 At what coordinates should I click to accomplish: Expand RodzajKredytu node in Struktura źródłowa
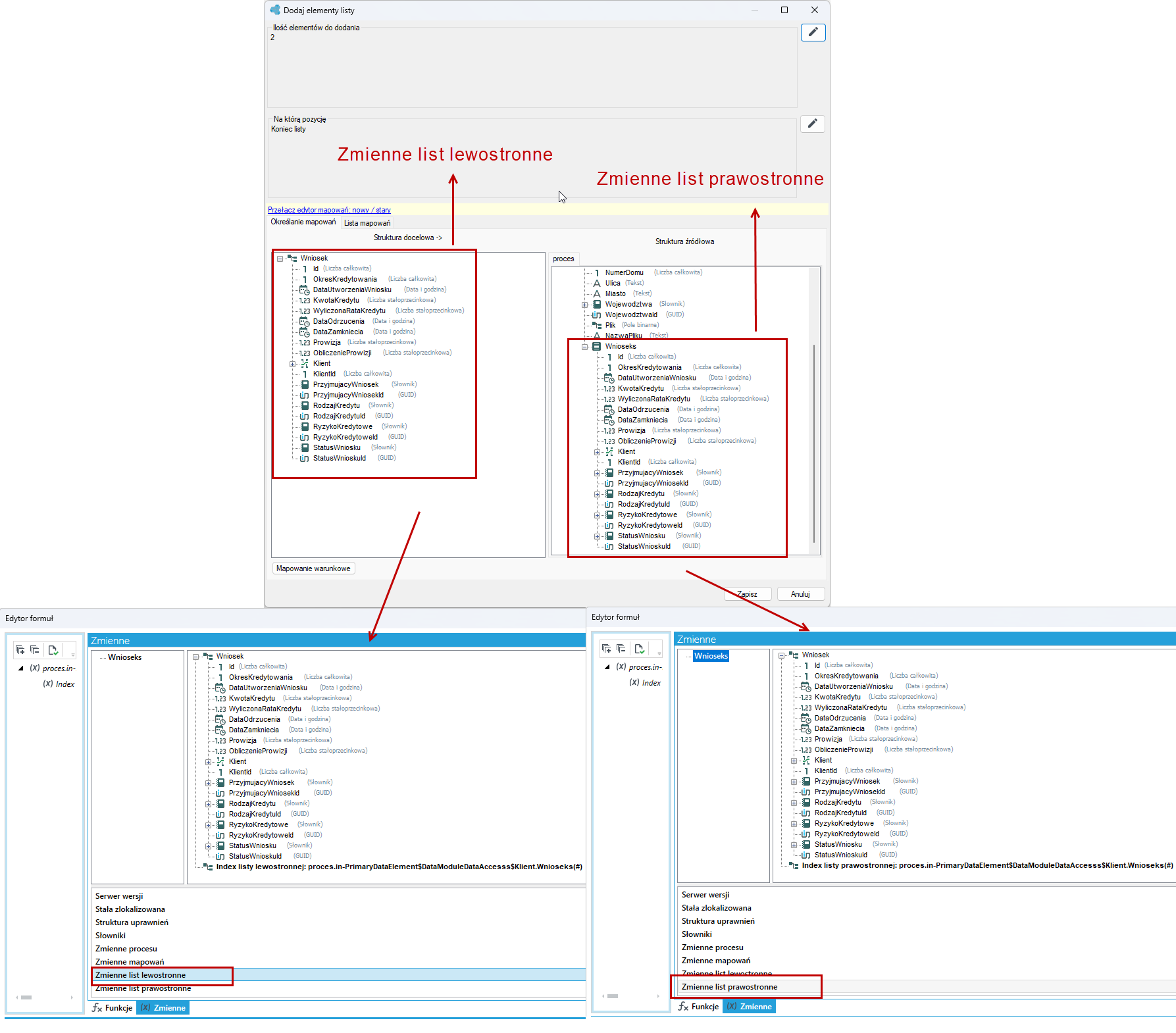tap(597, 494)
